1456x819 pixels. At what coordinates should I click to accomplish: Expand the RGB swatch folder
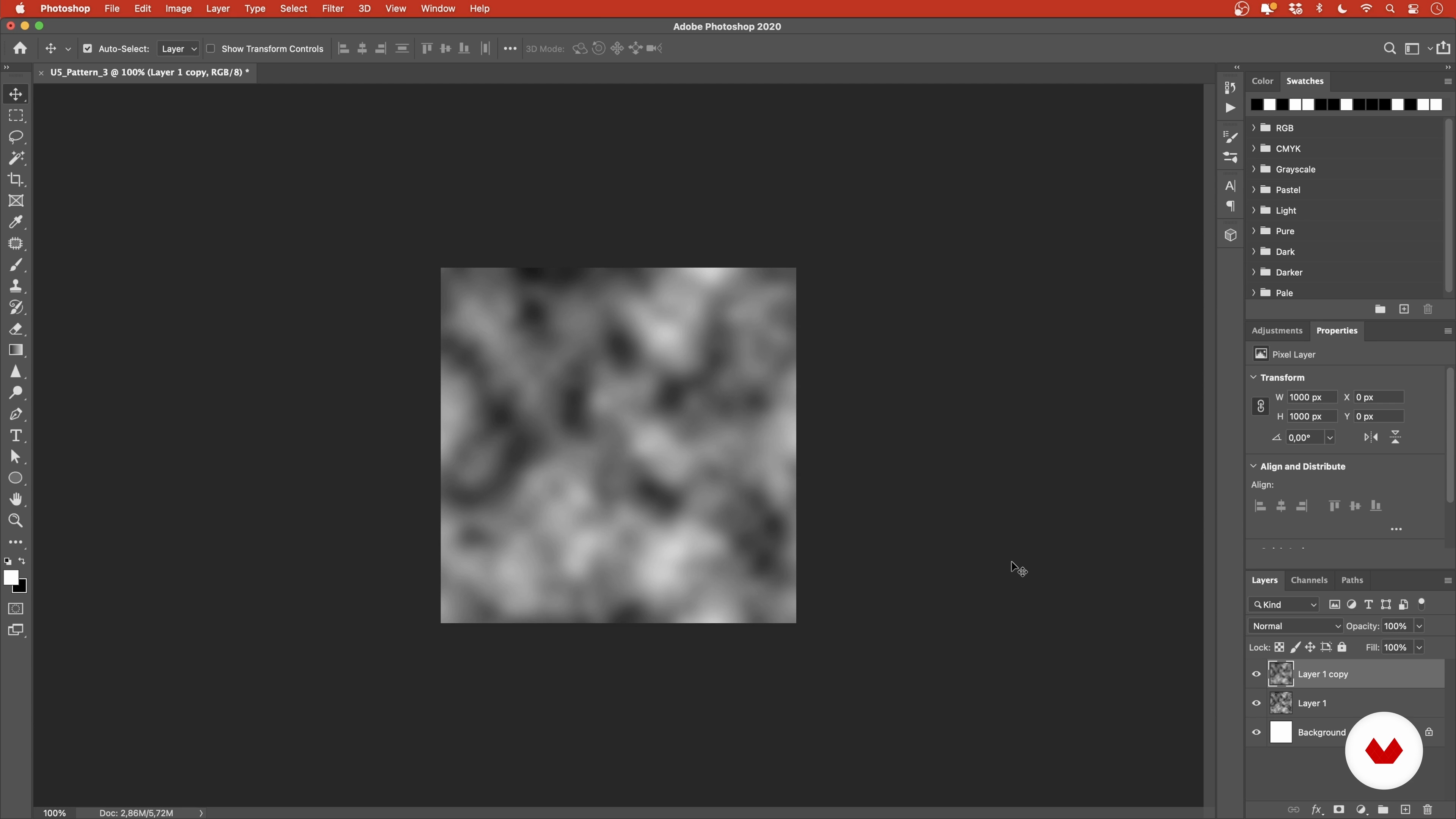pos(1254,128)
